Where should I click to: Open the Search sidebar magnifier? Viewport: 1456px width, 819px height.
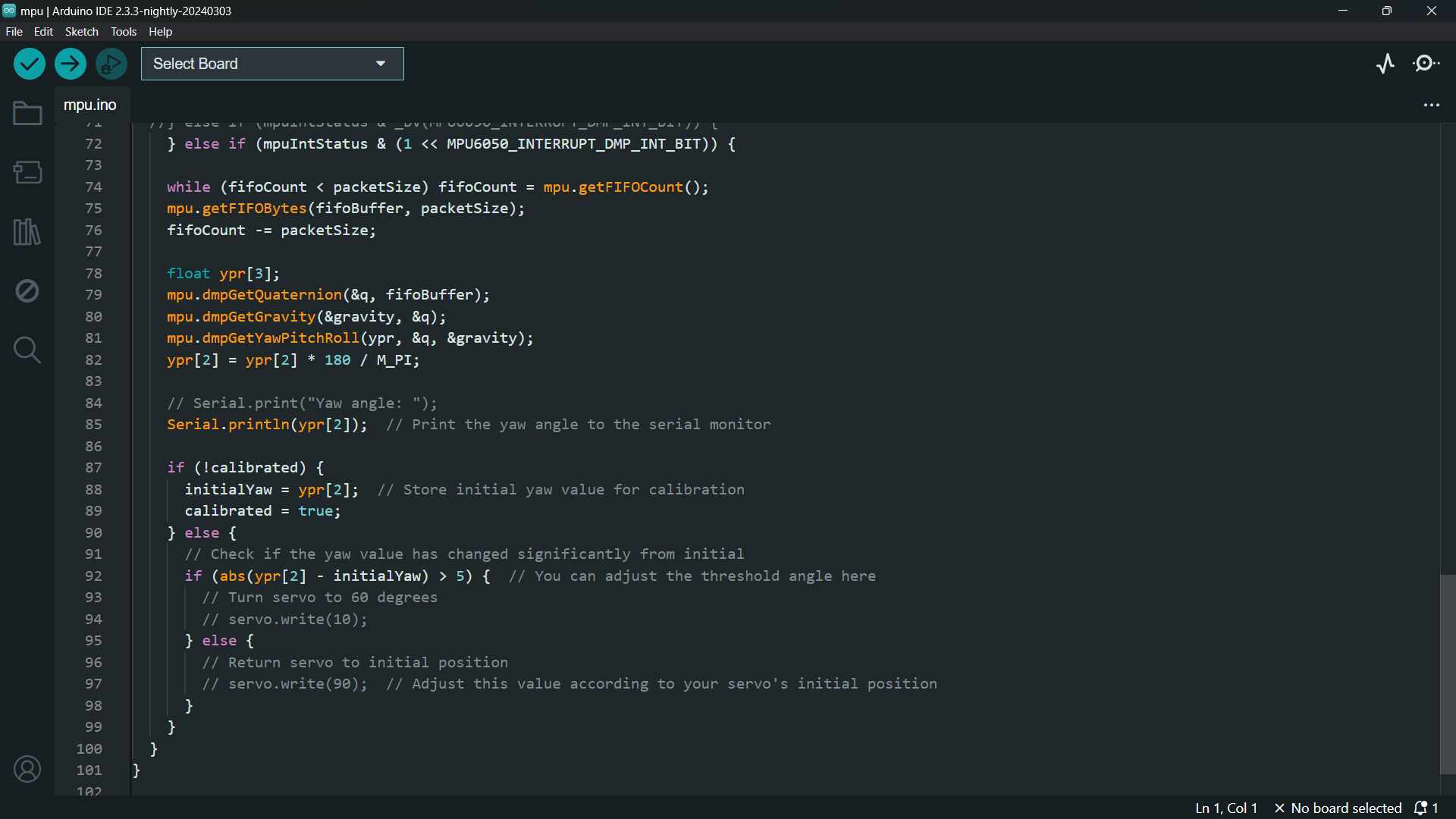click(27, 350)
